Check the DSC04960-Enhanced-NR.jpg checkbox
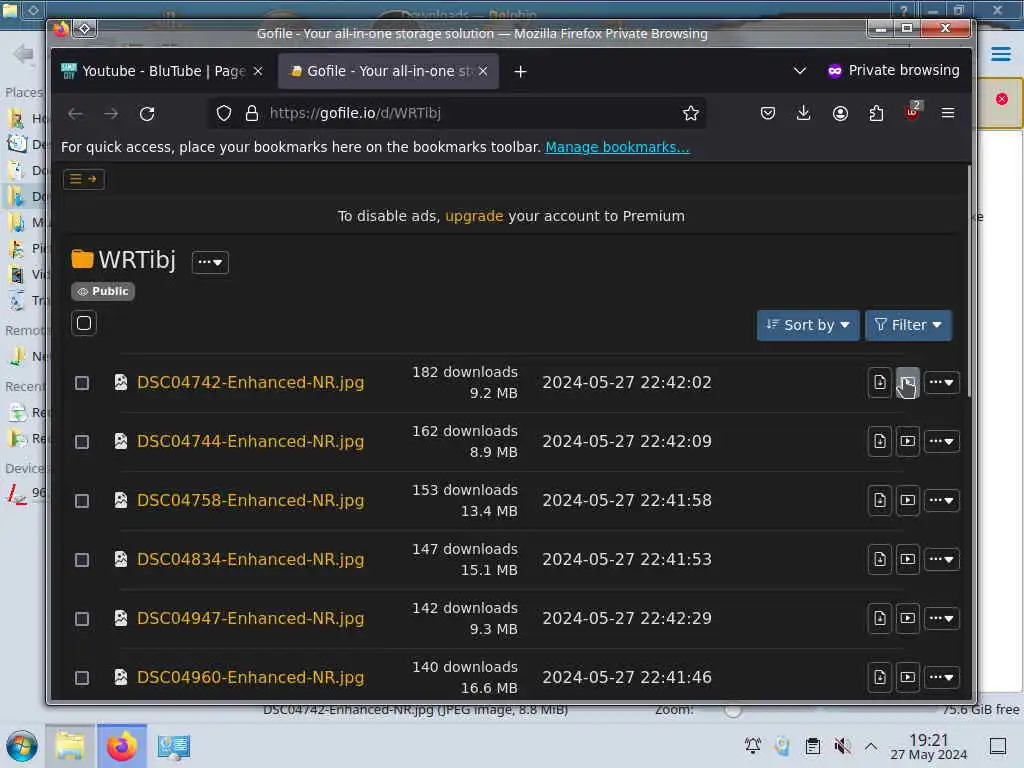The image size is (1024, 768). [x=82, y=678]
